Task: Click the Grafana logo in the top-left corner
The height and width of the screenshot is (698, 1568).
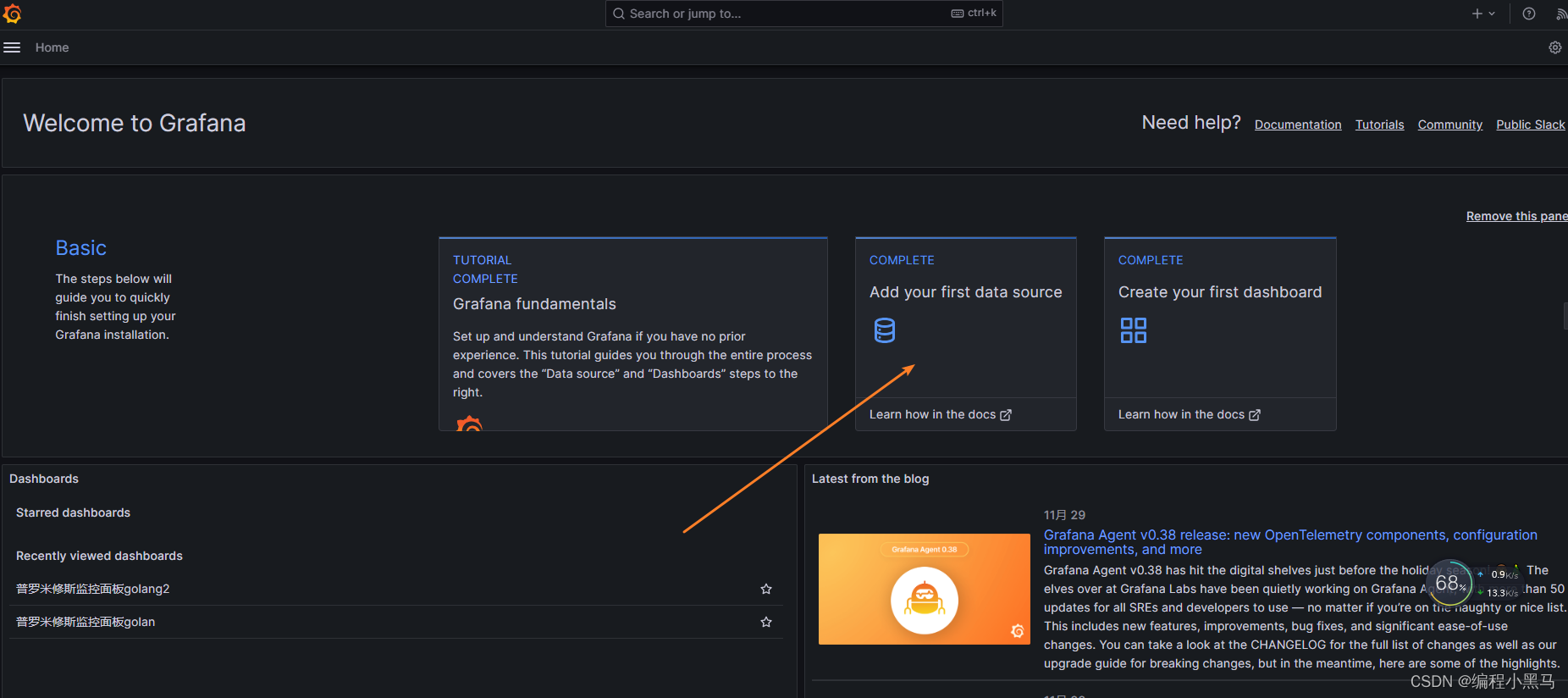Action: (x=12, y=14)
